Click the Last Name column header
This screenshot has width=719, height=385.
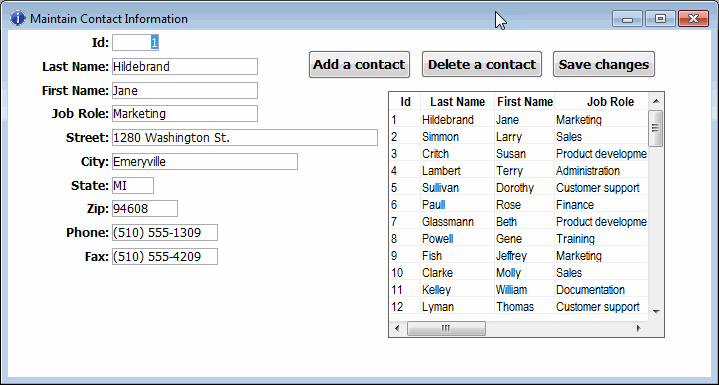point(458,102)
